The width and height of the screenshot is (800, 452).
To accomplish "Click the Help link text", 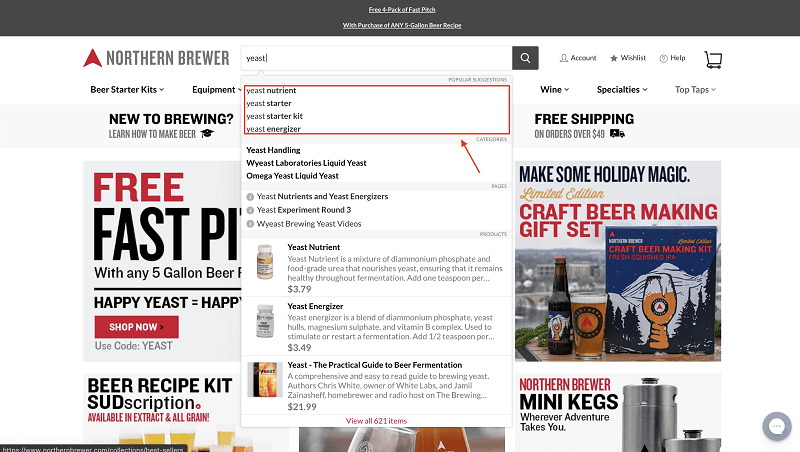I will coord(678,58).
